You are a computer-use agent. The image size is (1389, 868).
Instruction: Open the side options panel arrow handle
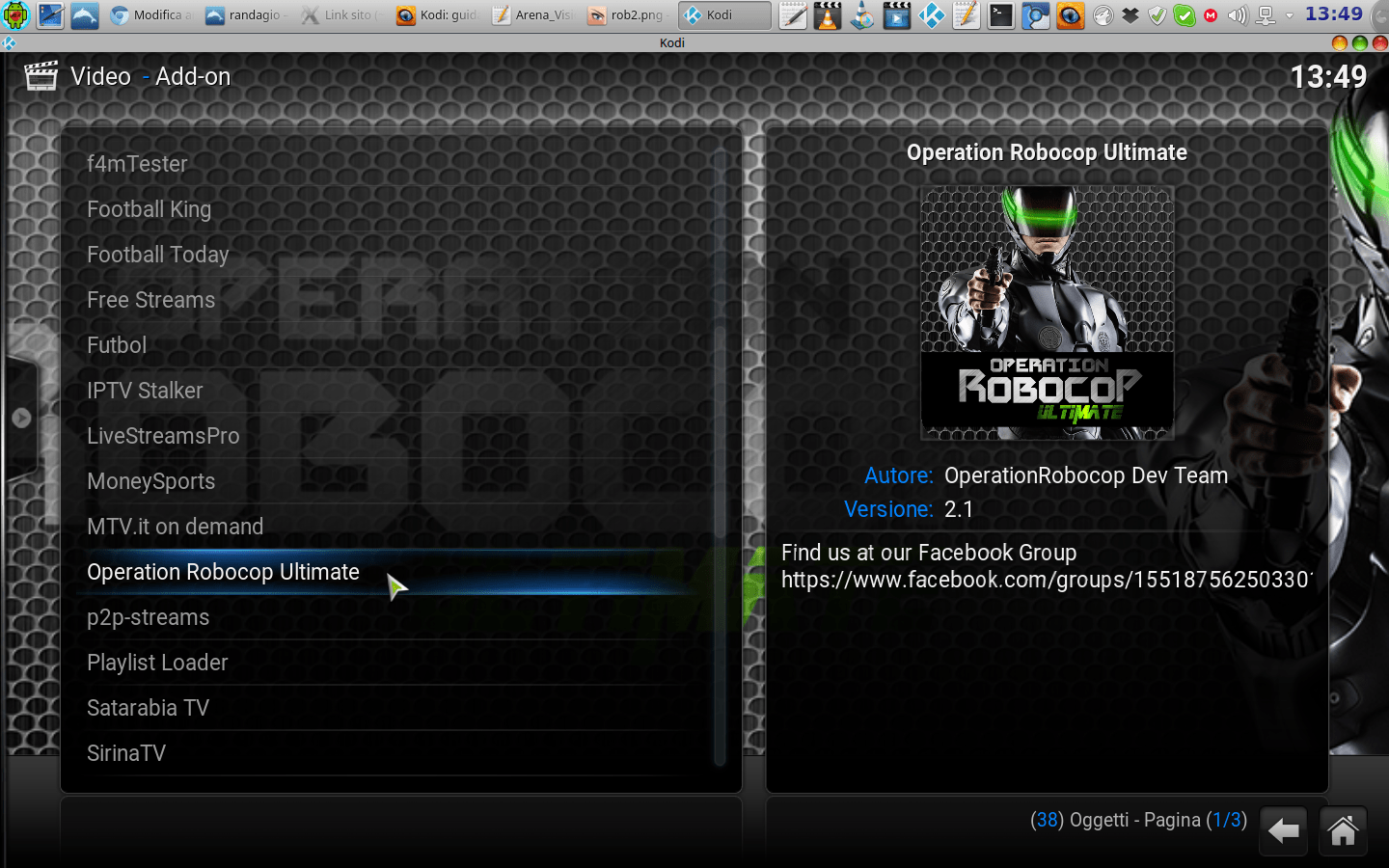(x=21, y=419)
